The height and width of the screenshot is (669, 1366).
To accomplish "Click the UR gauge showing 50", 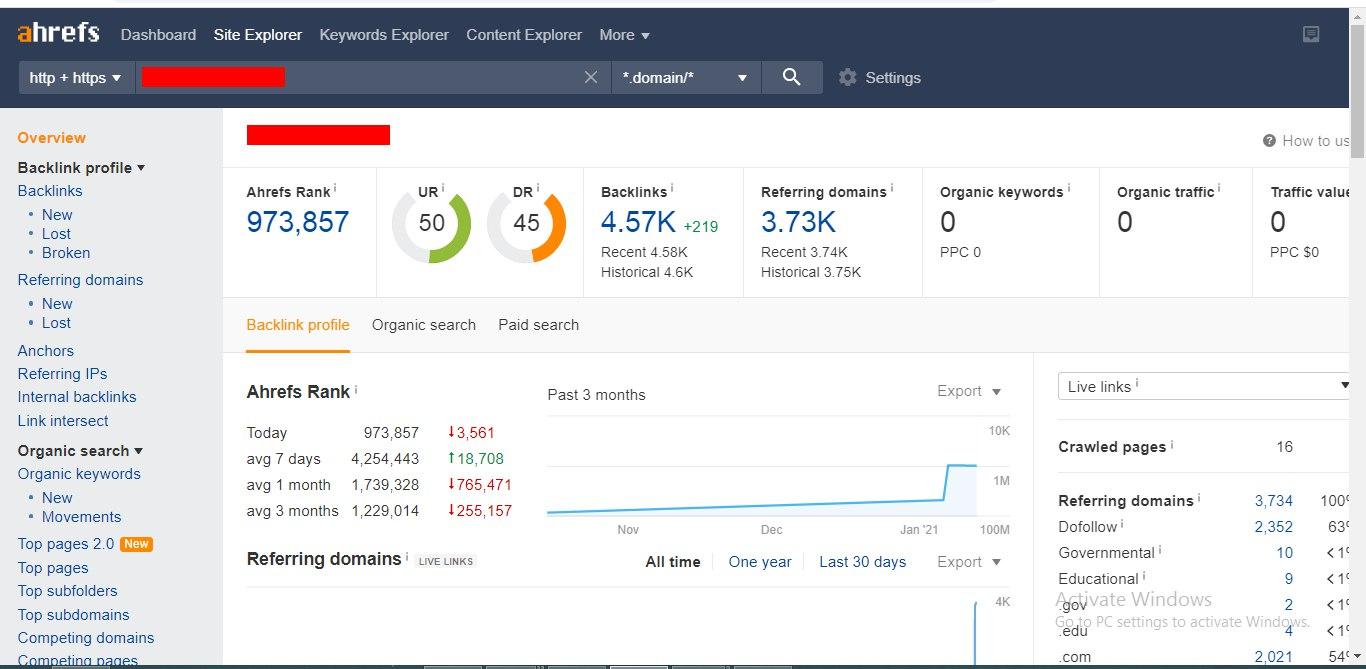I will pyautogui.click(x=431, y=224).
